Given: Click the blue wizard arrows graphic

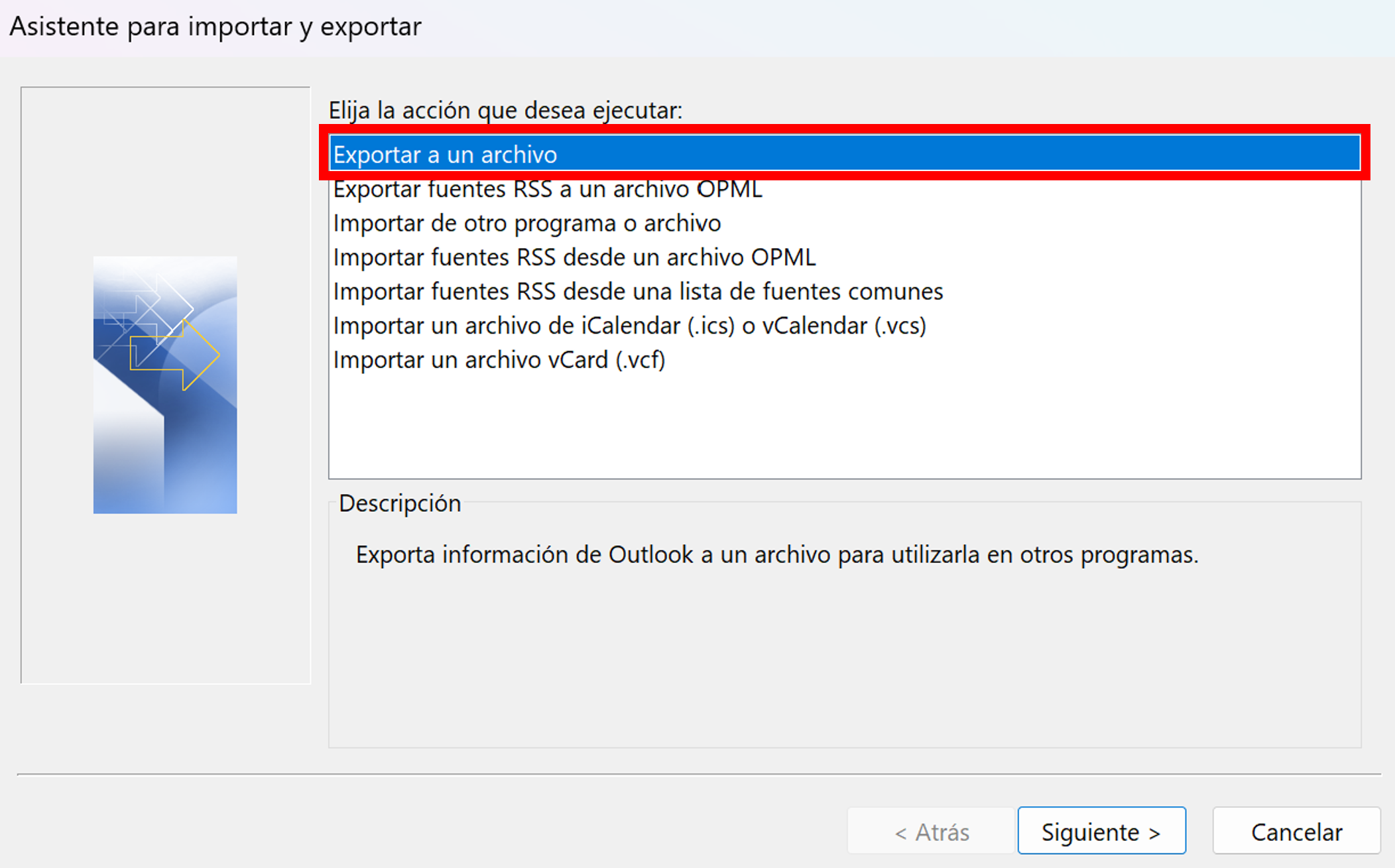Looking at the screenshot, I should 165,385.
